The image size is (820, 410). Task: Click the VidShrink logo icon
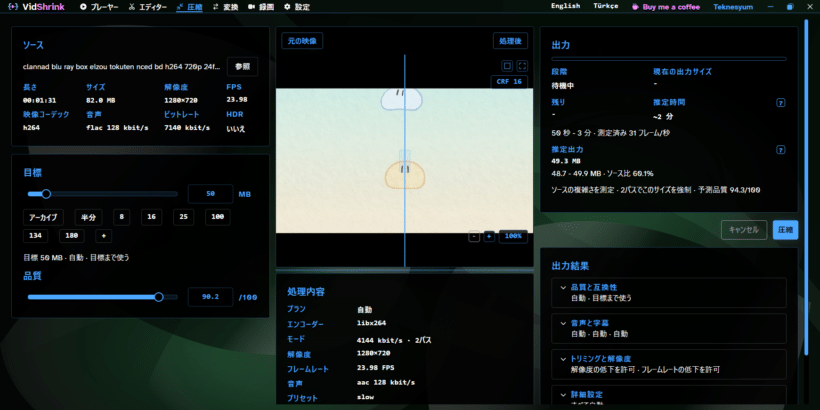[x=14, y=7]
